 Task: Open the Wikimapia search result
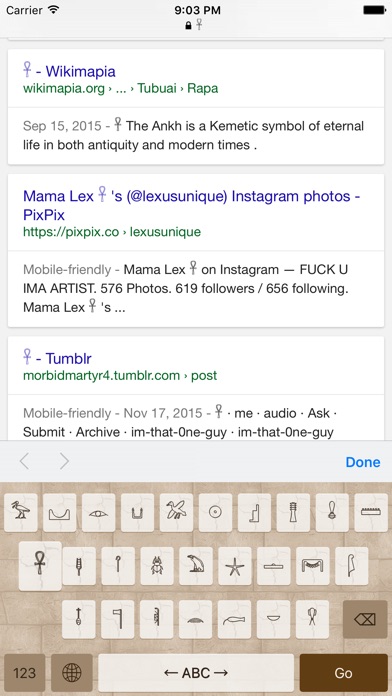69,71
